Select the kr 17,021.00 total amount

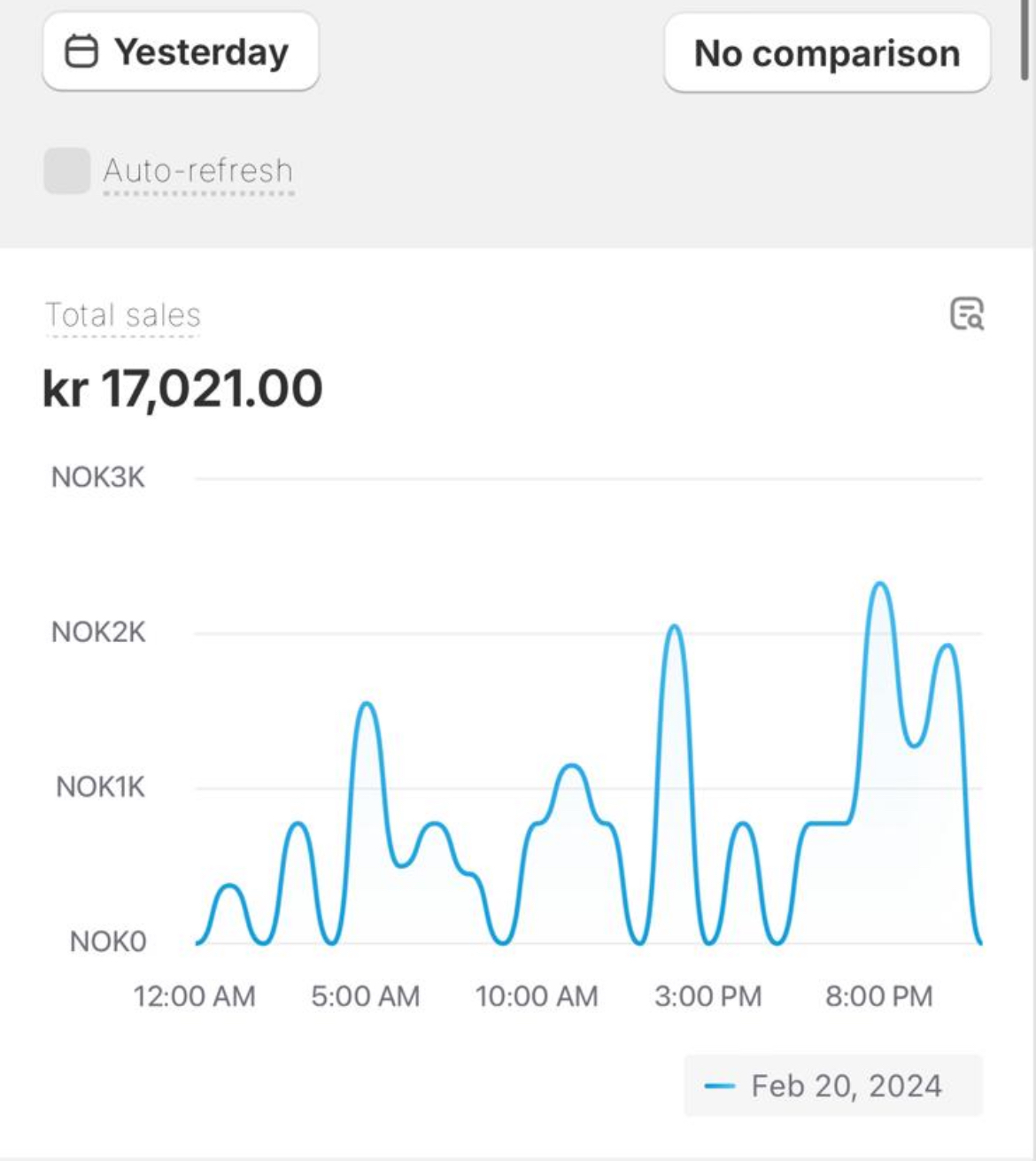point(183,389)
